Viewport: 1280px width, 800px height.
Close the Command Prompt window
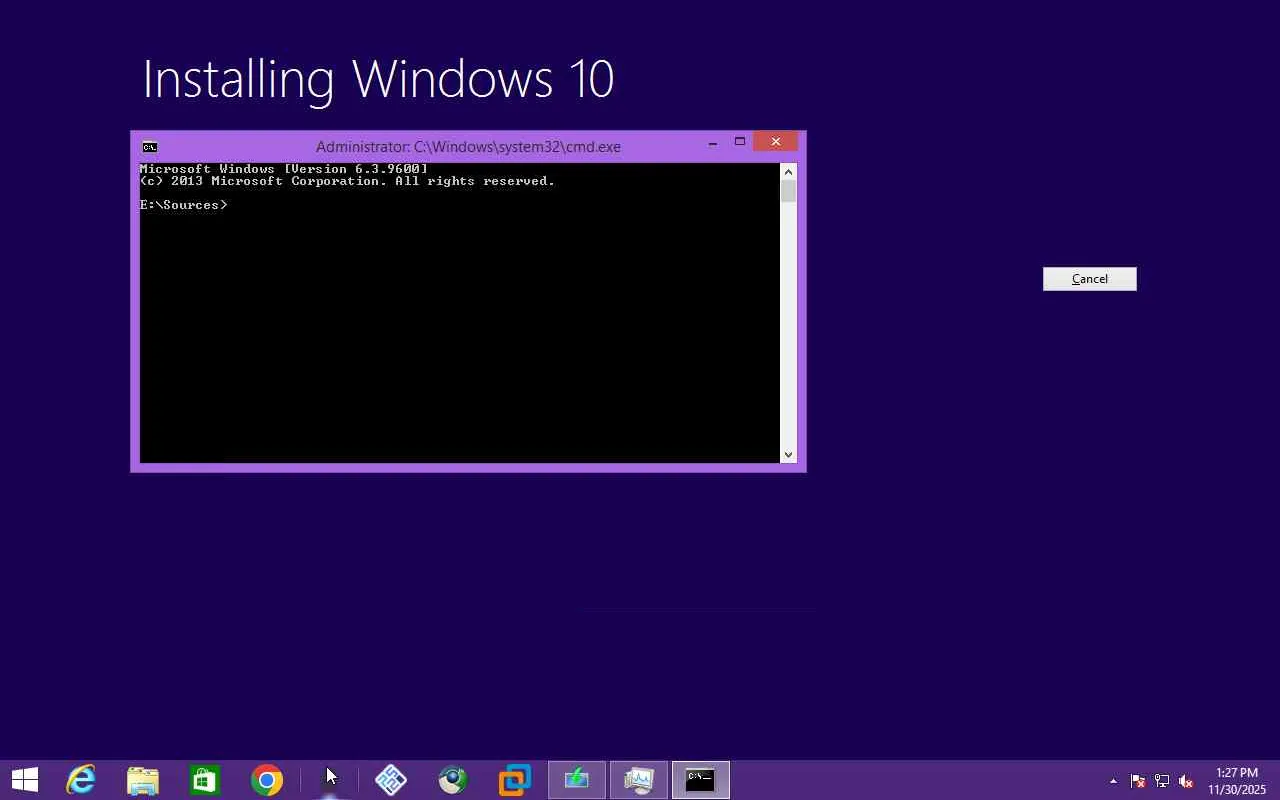point(775,142)
